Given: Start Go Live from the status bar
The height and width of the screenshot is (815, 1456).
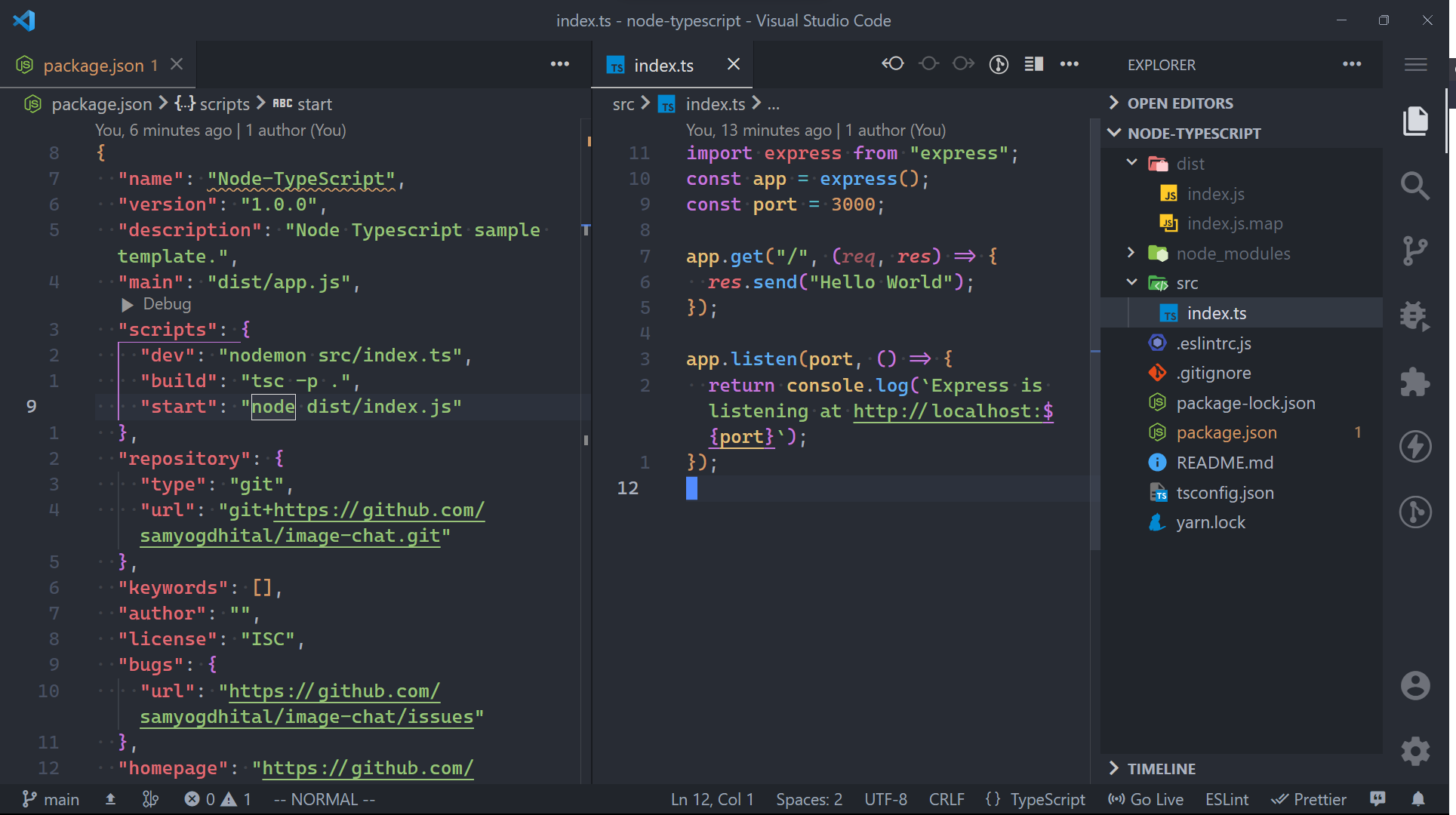Looking at the screenshot, I should (1145, 799).
